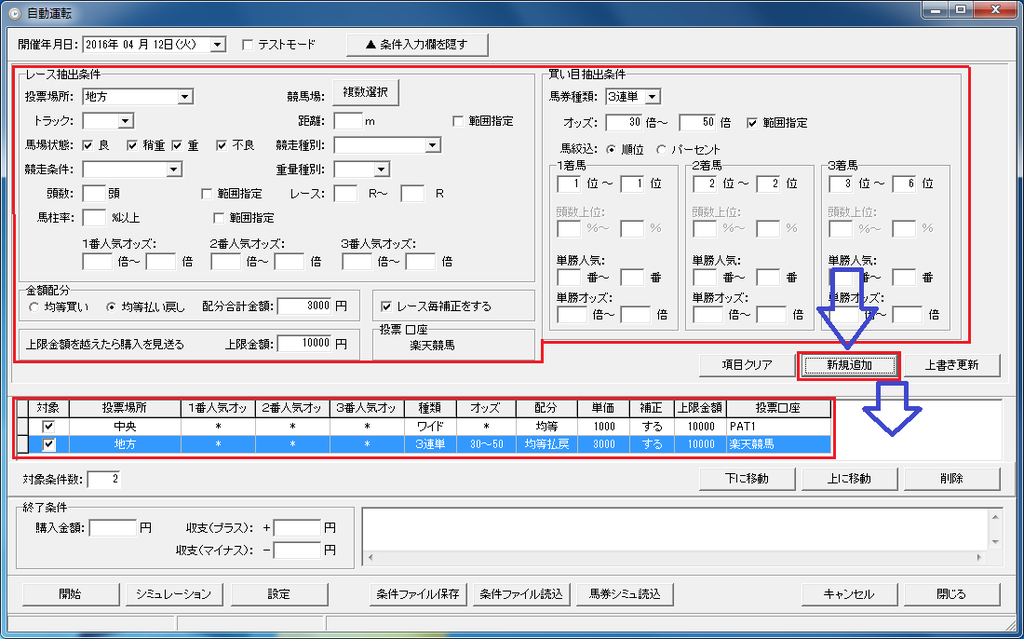Viewport: 1024px width, 639px height.
Task: Click the log box vertical scrollbar down arrow
Action: click(995, 542)
